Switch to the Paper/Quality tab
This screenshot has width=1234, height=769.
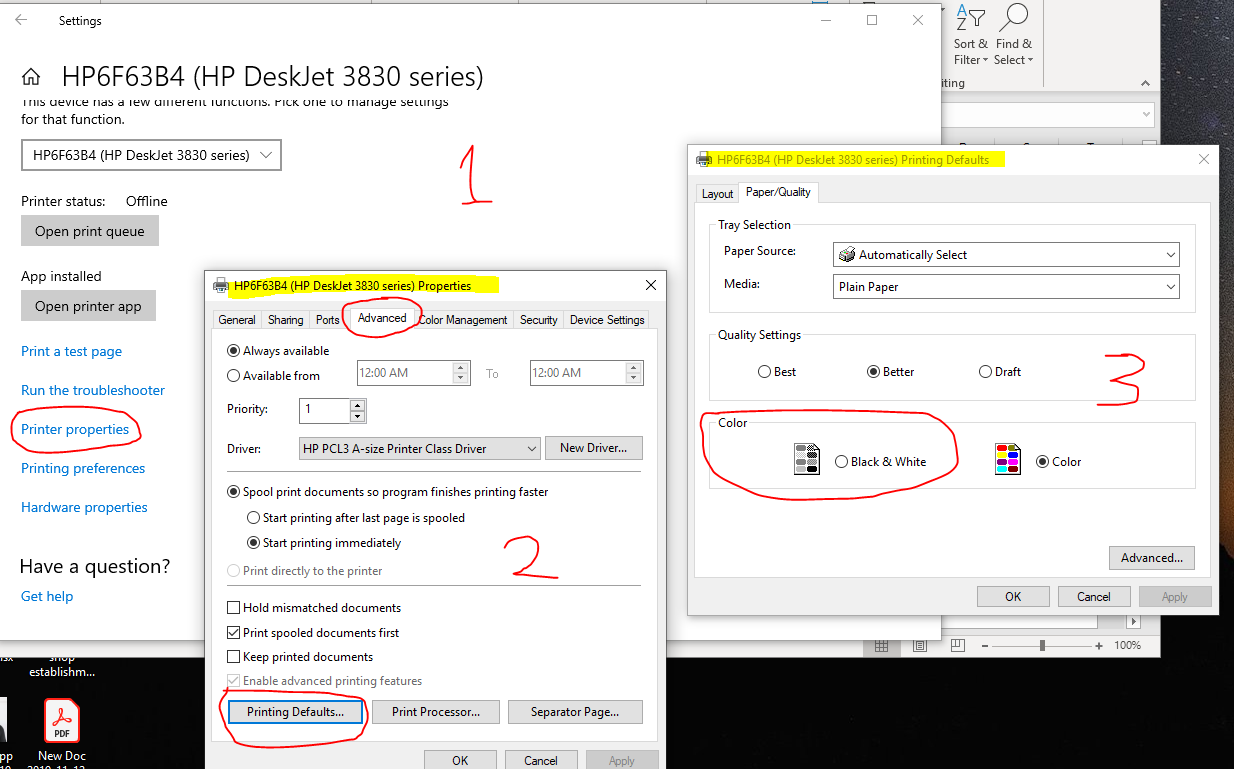(x=780, y=192)
